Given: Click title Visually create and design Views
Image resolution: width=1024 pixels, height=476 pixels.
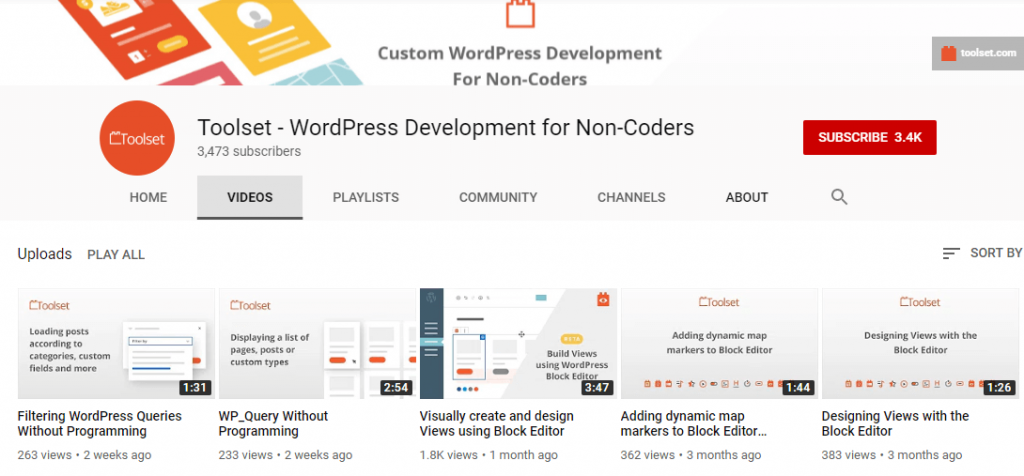Looking at the screenshot, I should 497,424.
